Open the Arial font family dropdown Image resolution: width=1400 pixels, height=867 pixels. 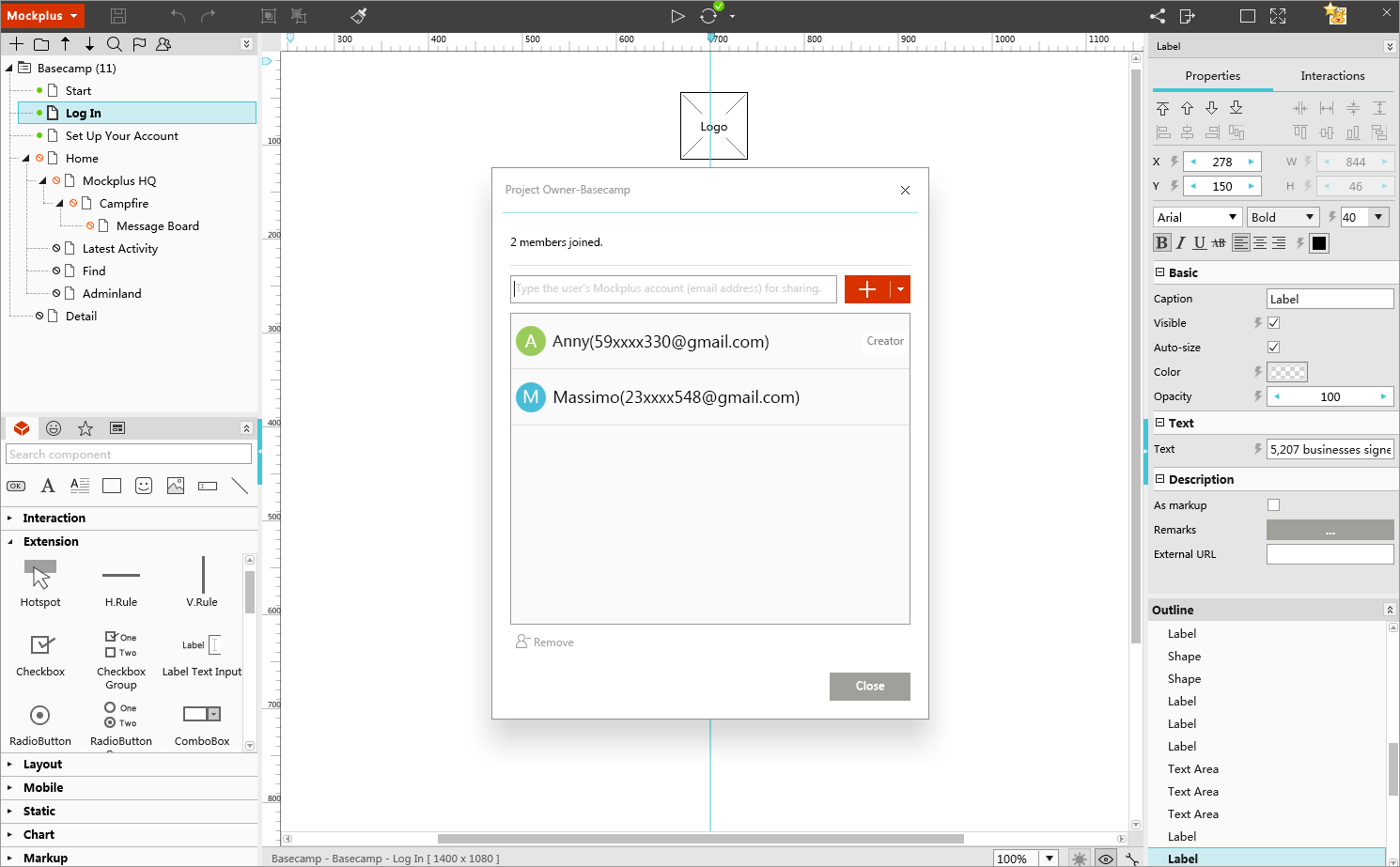click(1198, 217)
